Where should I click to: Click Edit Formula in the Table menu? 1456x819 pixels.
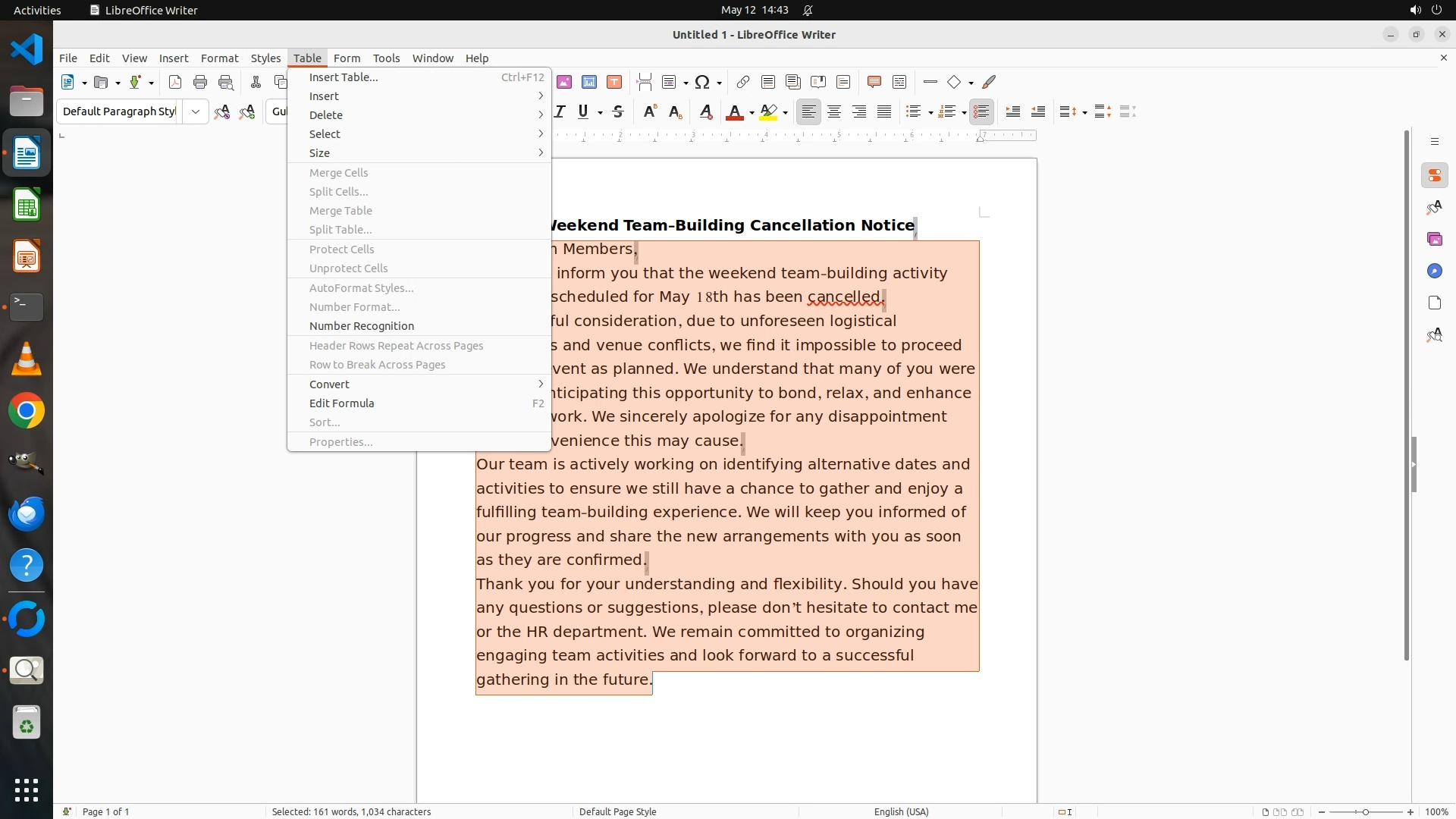click(342, 403)
